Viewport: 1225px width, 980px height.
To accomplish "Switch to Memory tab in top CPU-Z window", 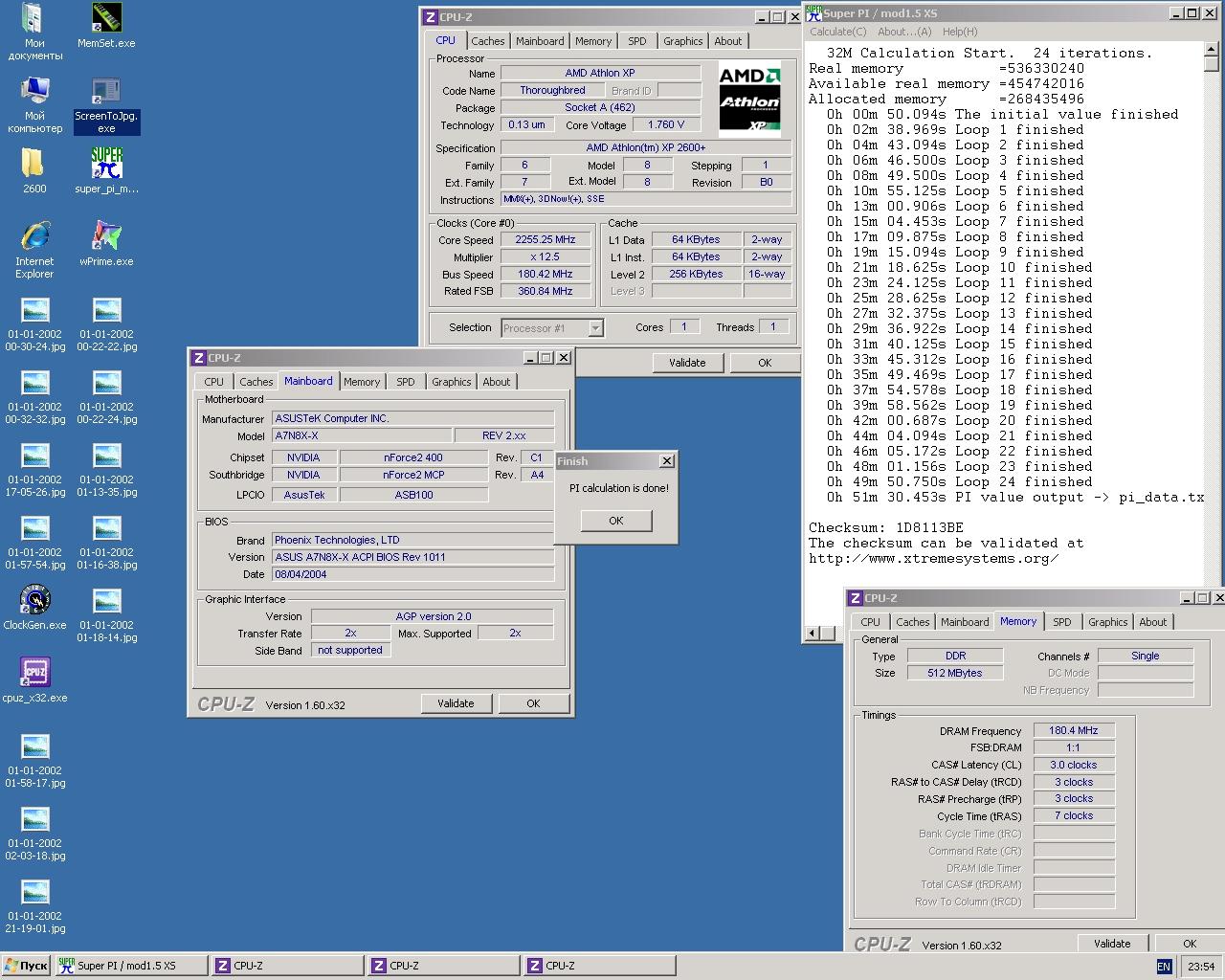I will pyautogui.click(x=593, y=41).
